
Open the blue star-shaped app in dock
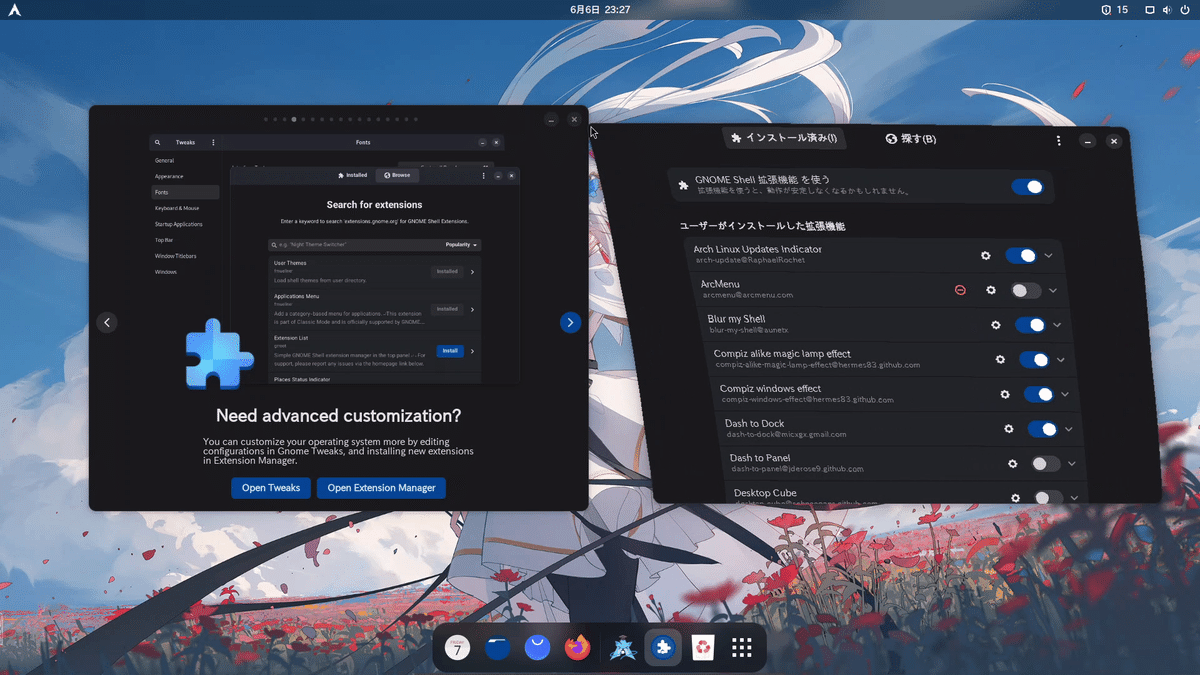[x=623, y=648]
